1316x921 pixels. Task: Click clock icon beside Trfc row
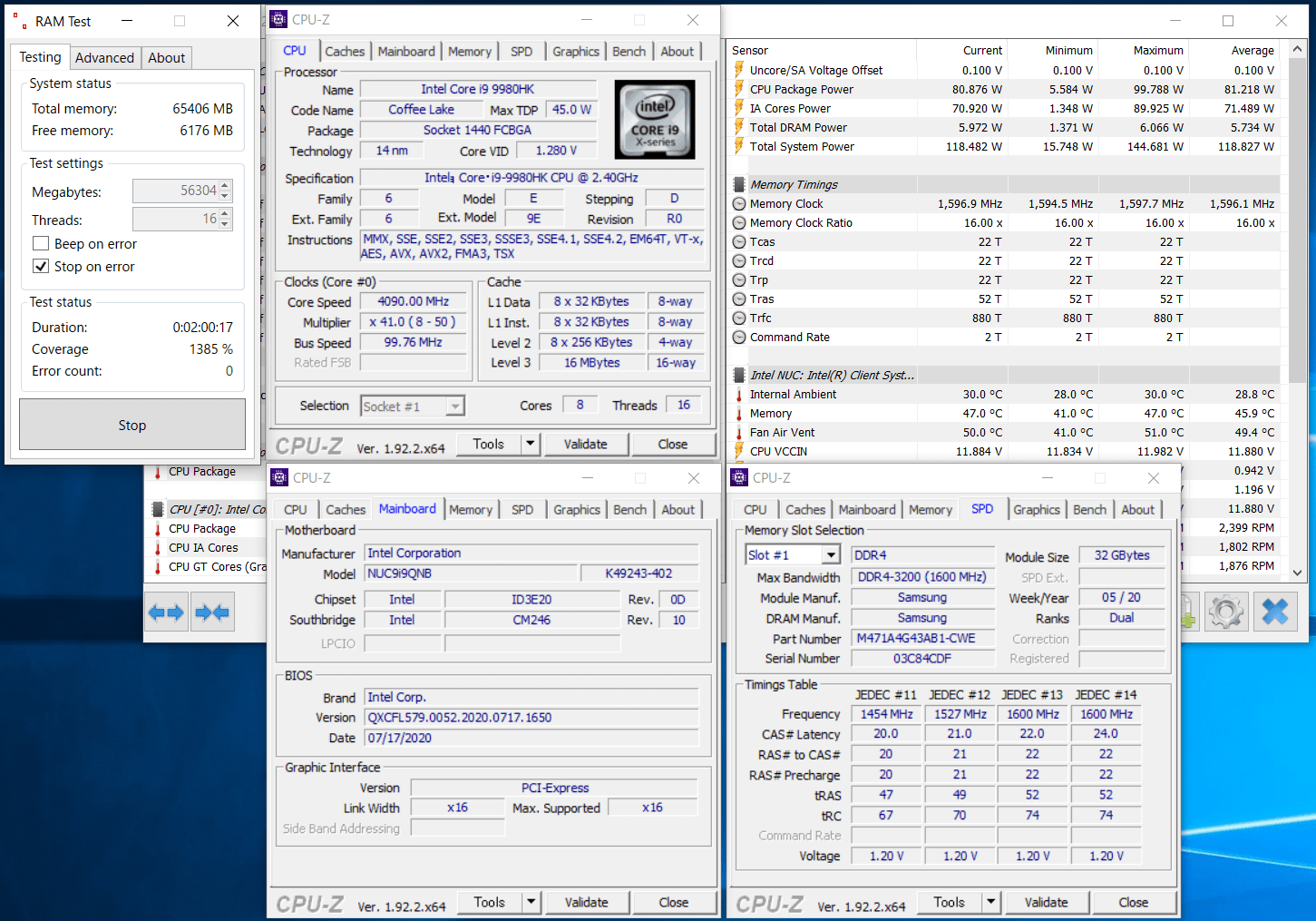pyautogui.click(x=739, y=318)
